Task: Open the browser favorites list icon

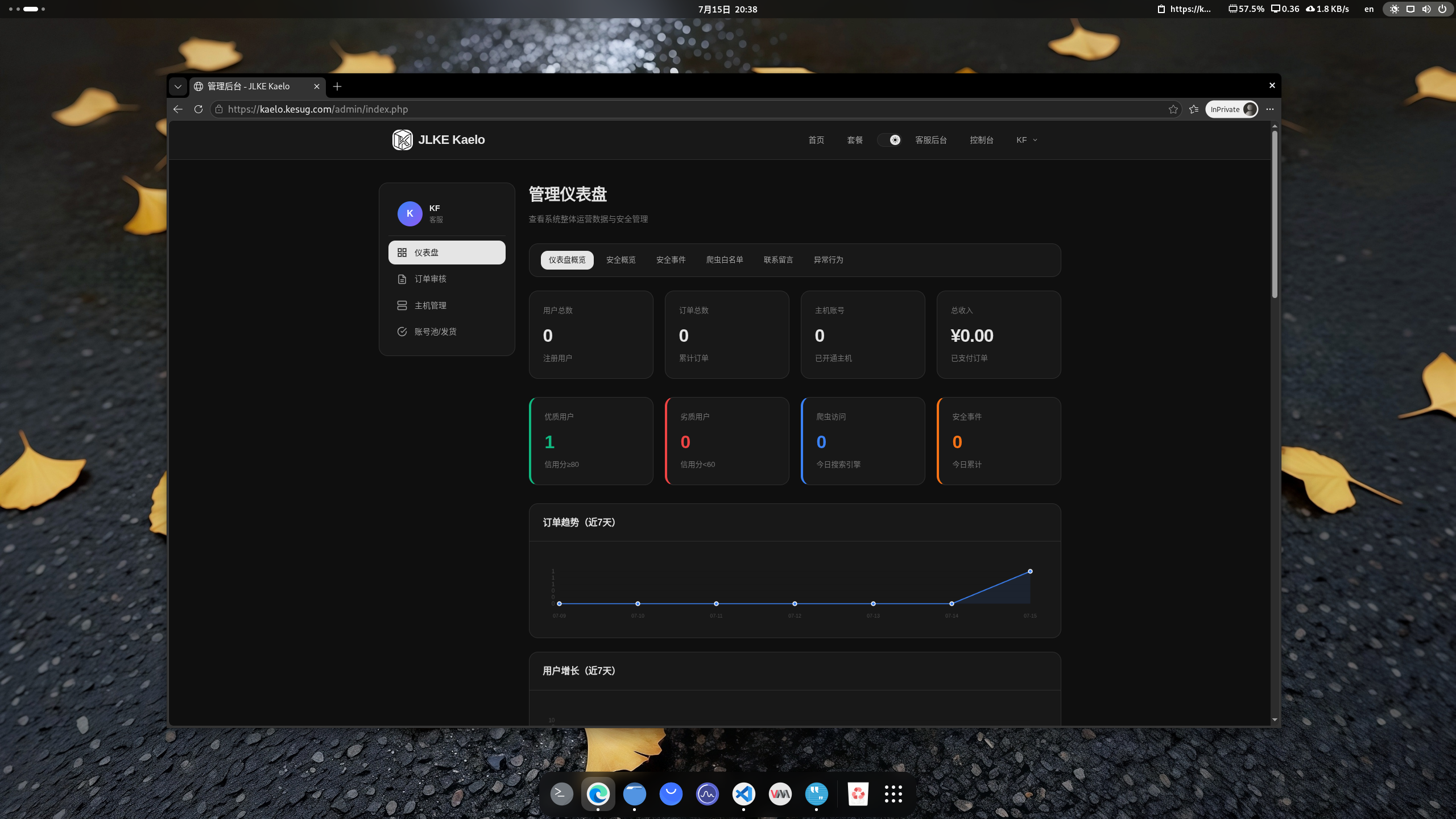Action: [1194, 109]
